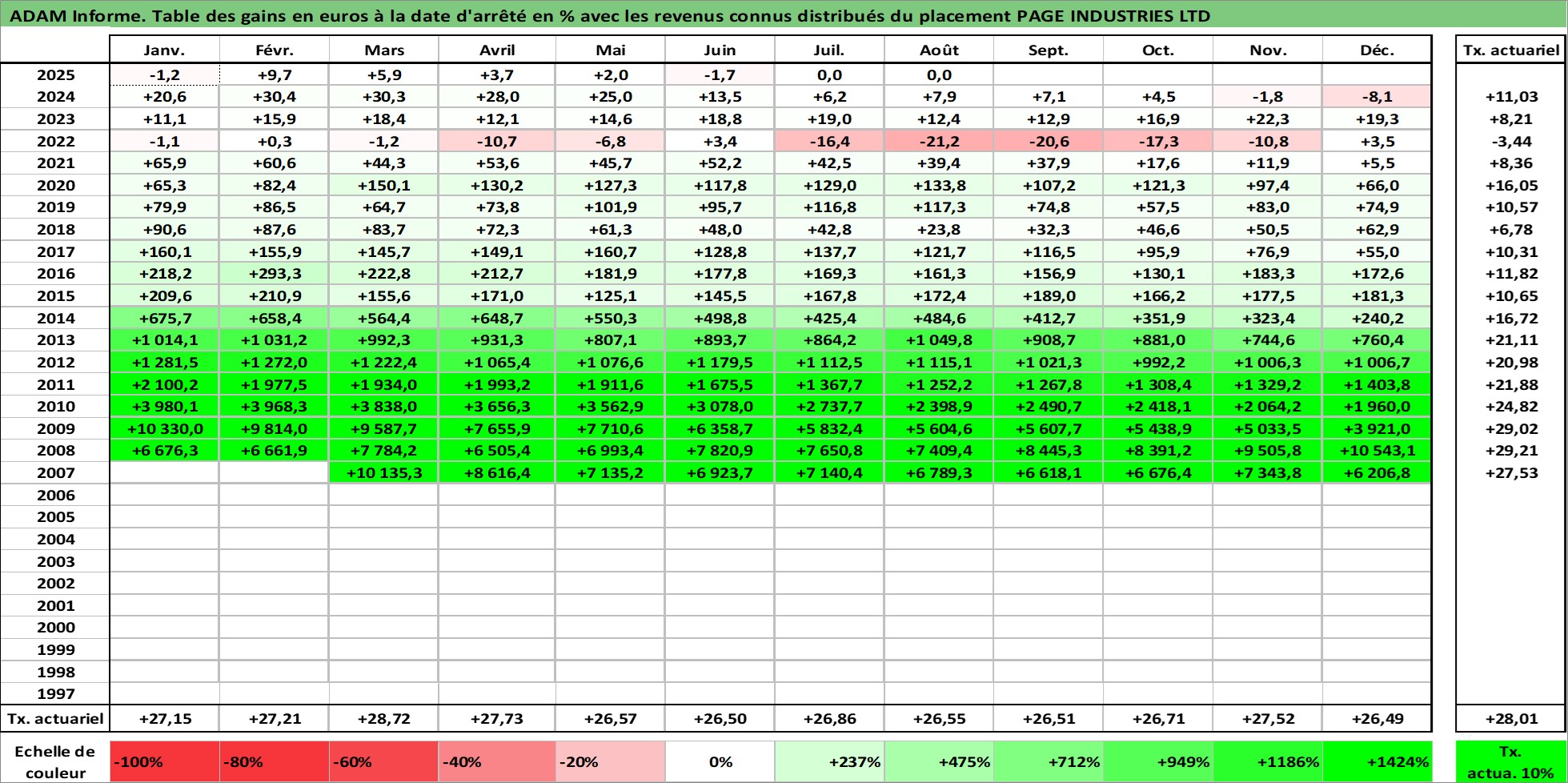Click the +1186% color scale swatch

tap(1268, 761)
